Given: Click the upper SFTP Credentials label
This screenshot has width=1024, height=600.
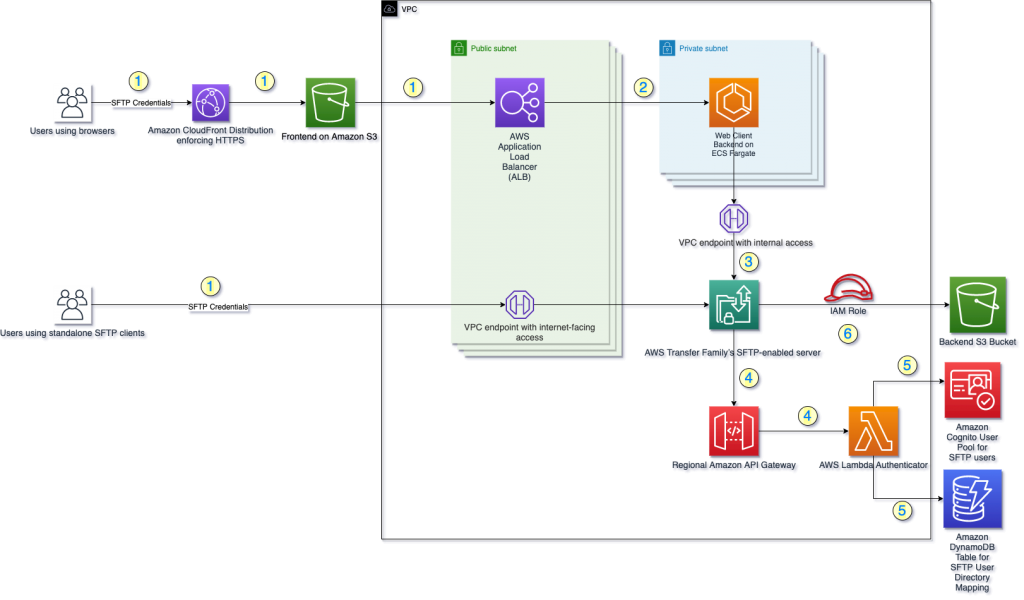Looking at the screenshot, I should click(x=140, y=101).
